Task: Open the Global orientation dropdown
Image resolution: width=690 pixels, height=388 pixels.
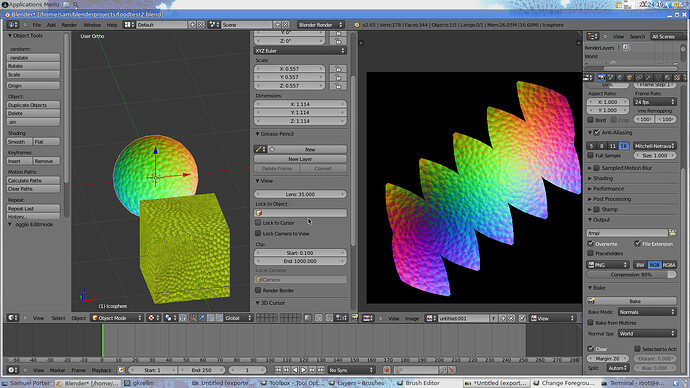Action: pos(238,318)
